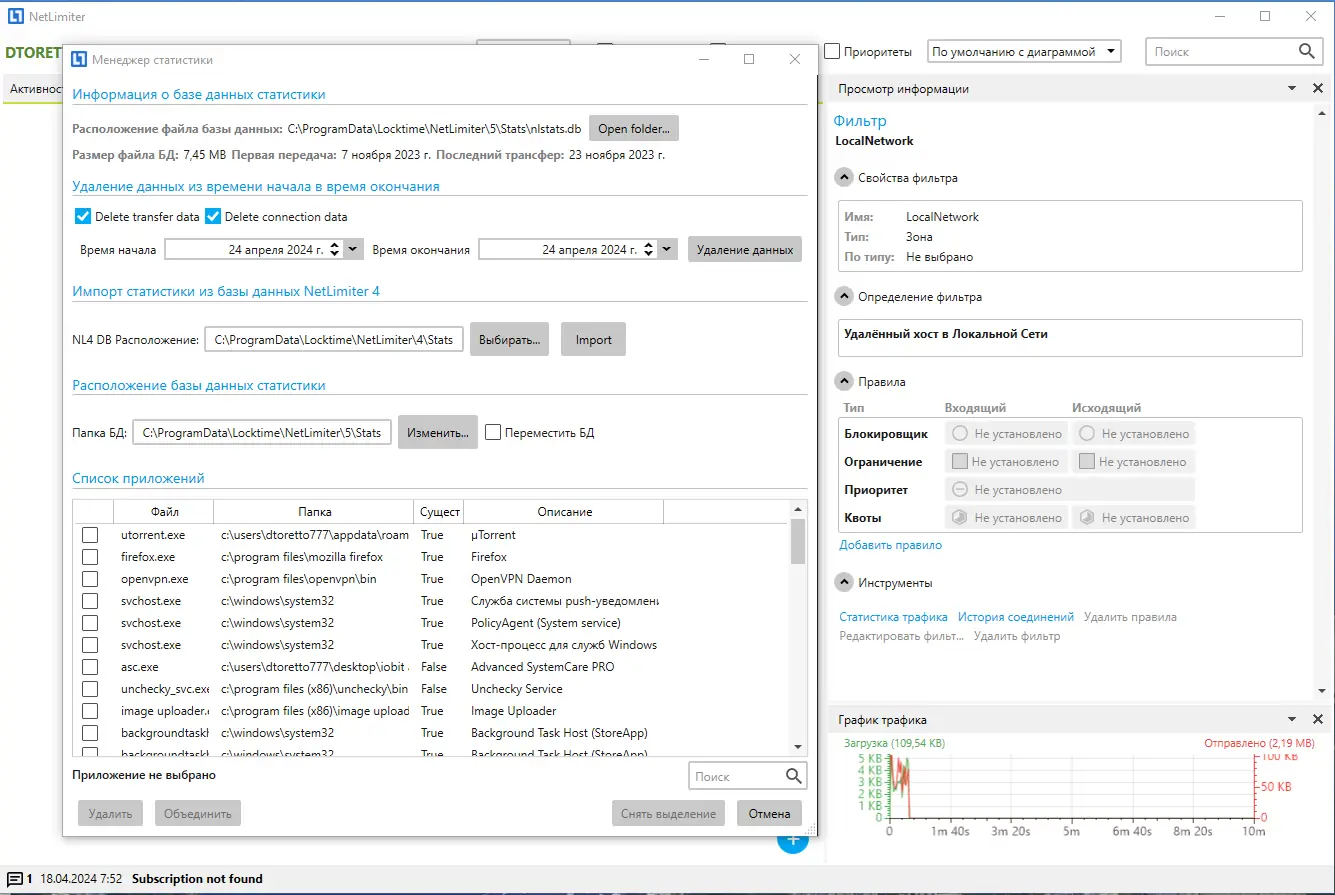This screenshot has height=895, width=1335.
Task: Check the Image Uploader row checkbox
Action: coord(90,711)
